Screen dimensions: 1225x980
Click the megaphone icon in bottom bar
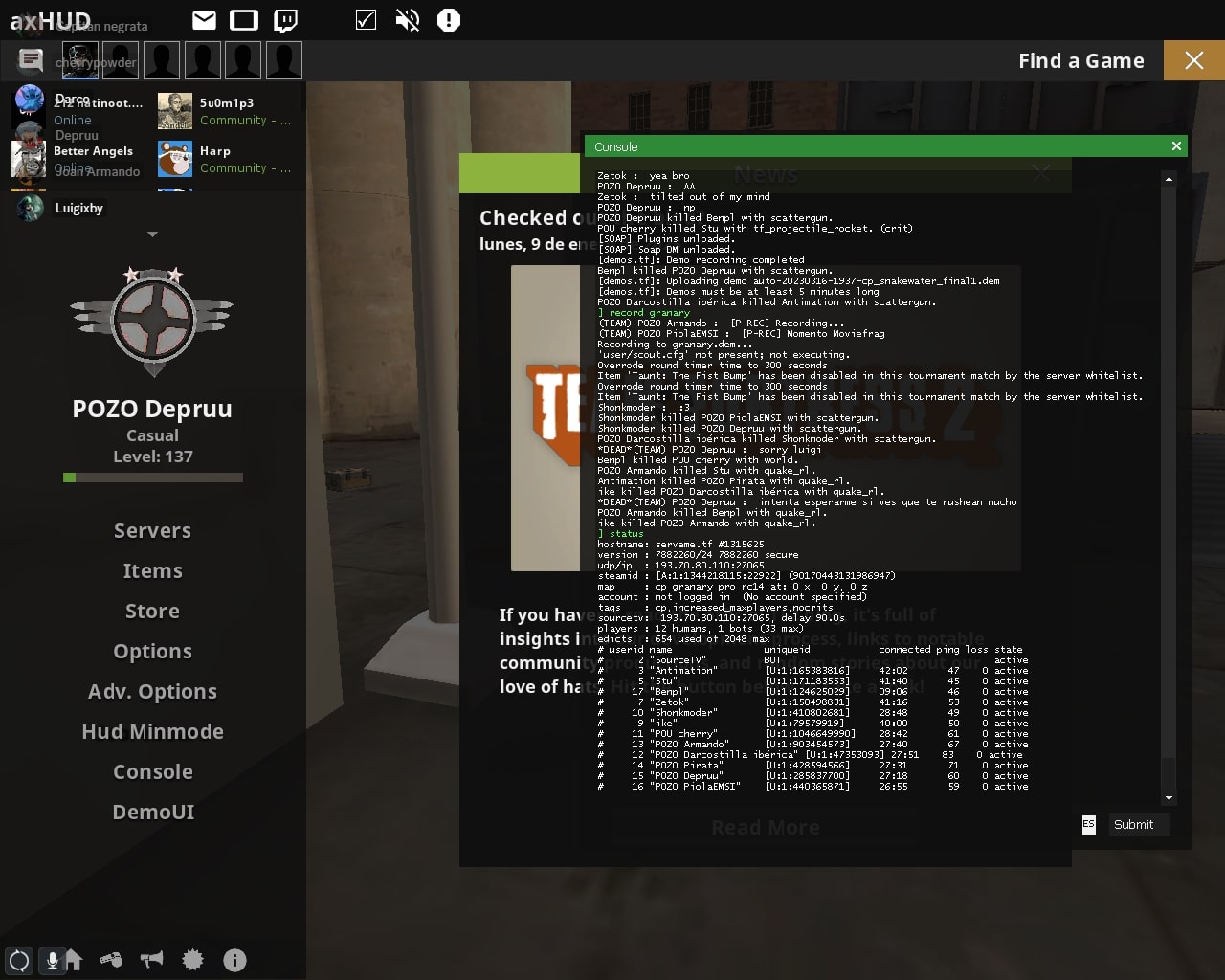pyautogui.click(x=151, y=959)
